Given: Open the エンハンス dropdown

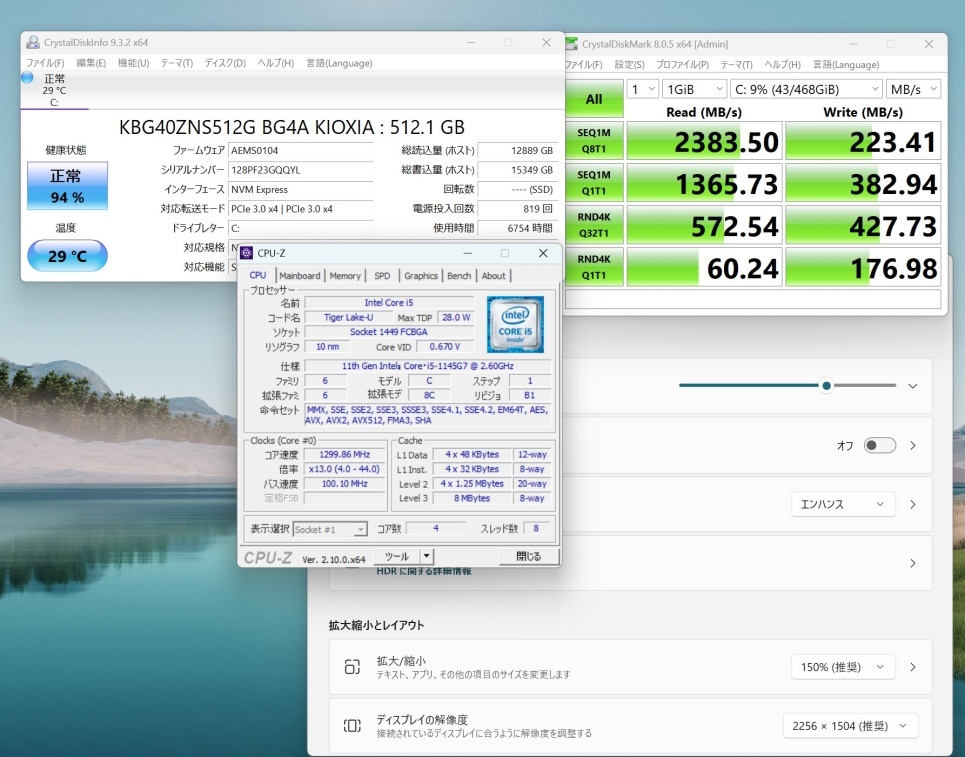Looking at the screenshot, I should [x=842, y=505].
